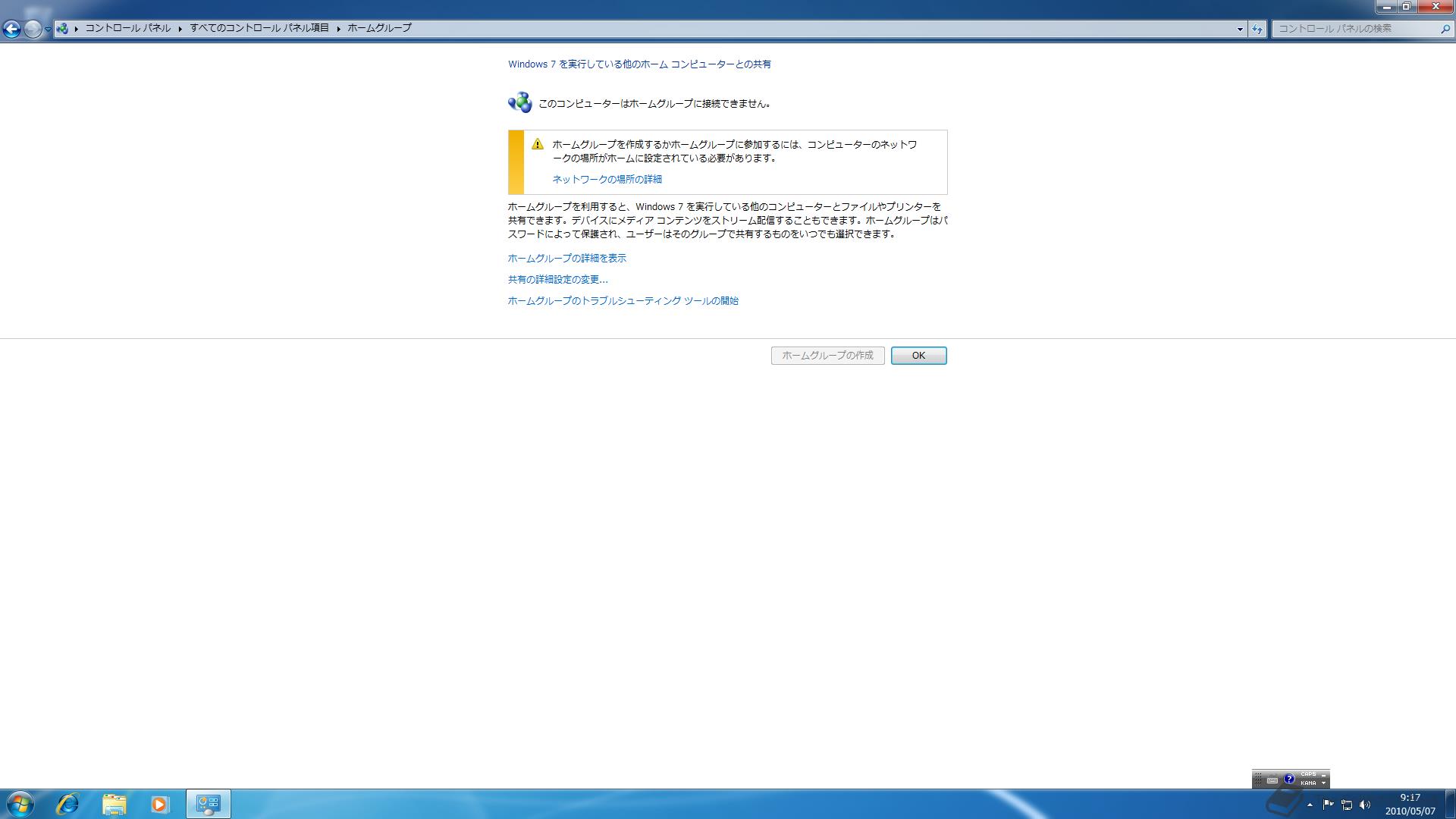Go back with the blue Back arrow
Viewport: 1456px width, 819px height.
tap(11, 29)
